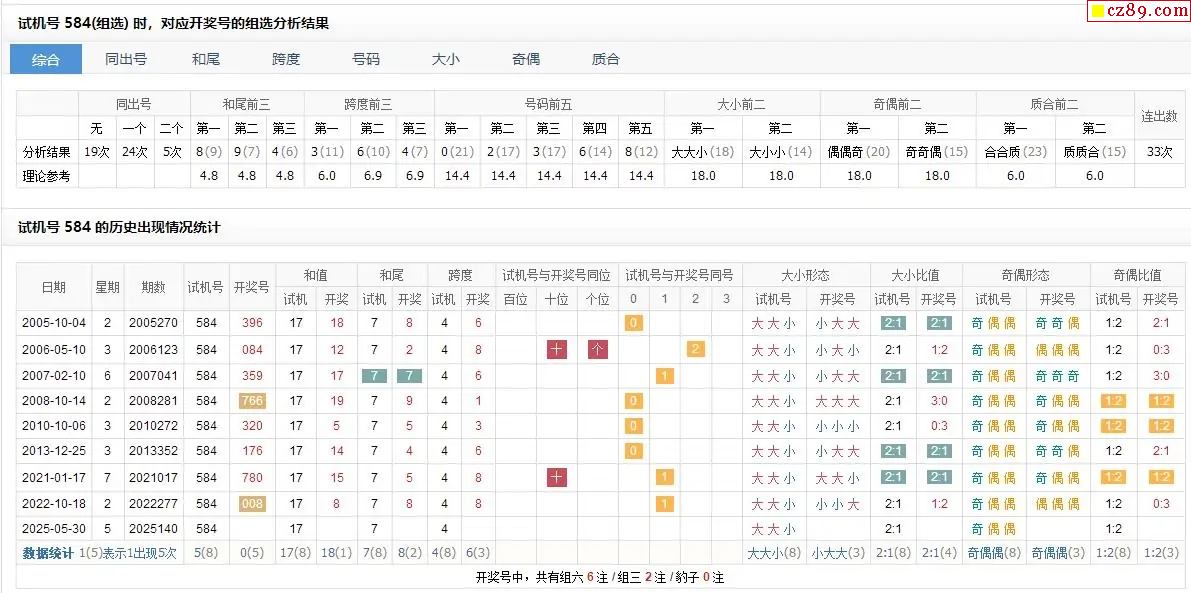Click the 号码前五 header cell

[x=549, y=104]
